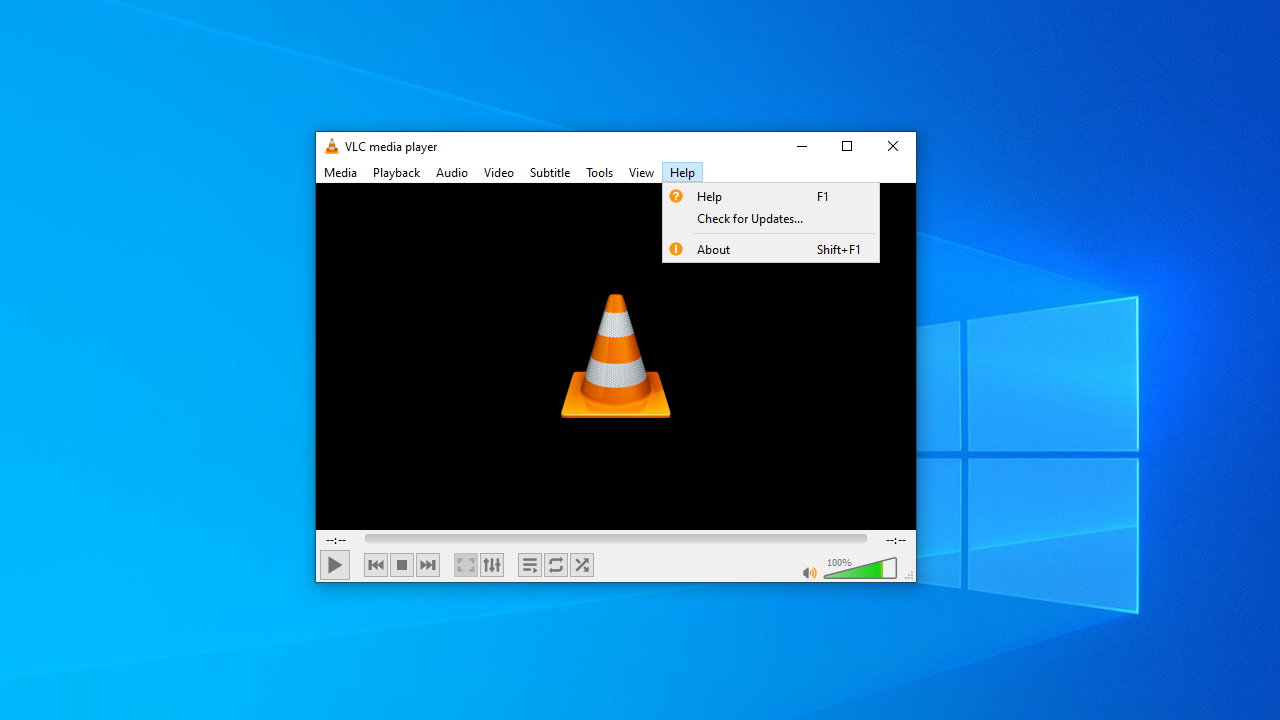Toggle the playlist view

click(x=530, y=565)
